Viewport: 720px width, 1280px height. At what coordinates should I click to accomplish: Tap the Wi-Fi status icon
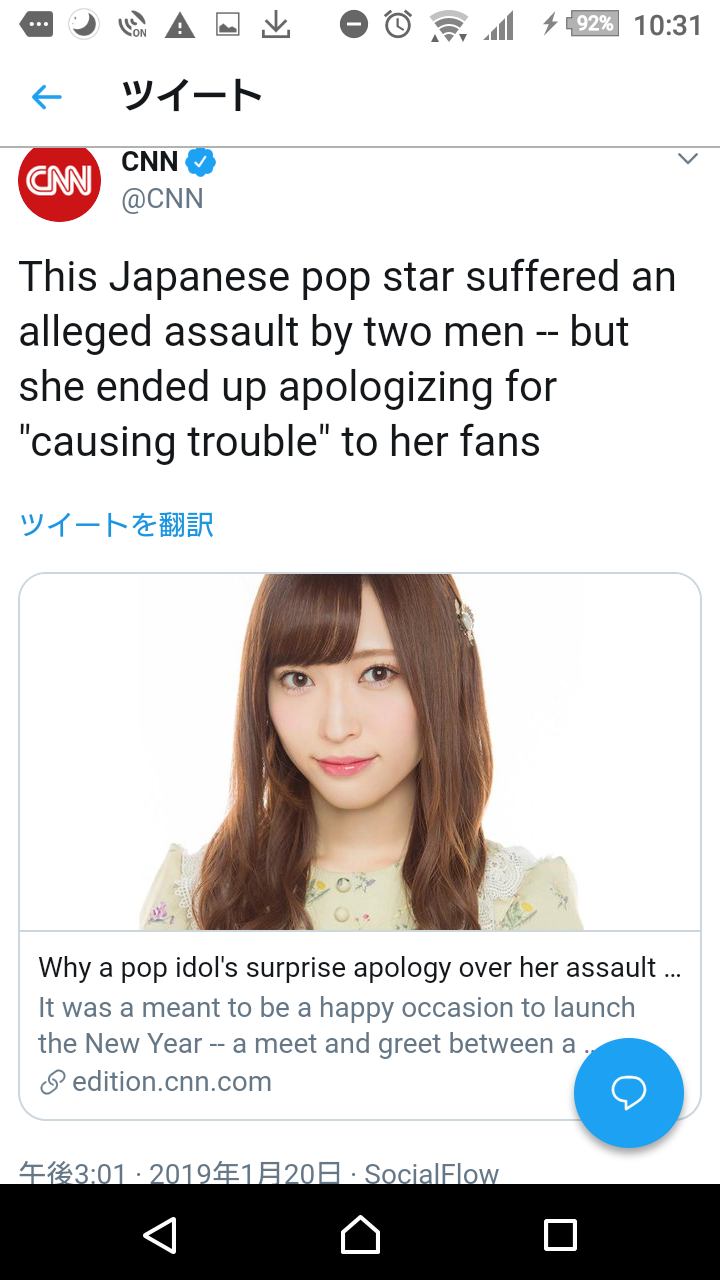[x=449, y=24]
